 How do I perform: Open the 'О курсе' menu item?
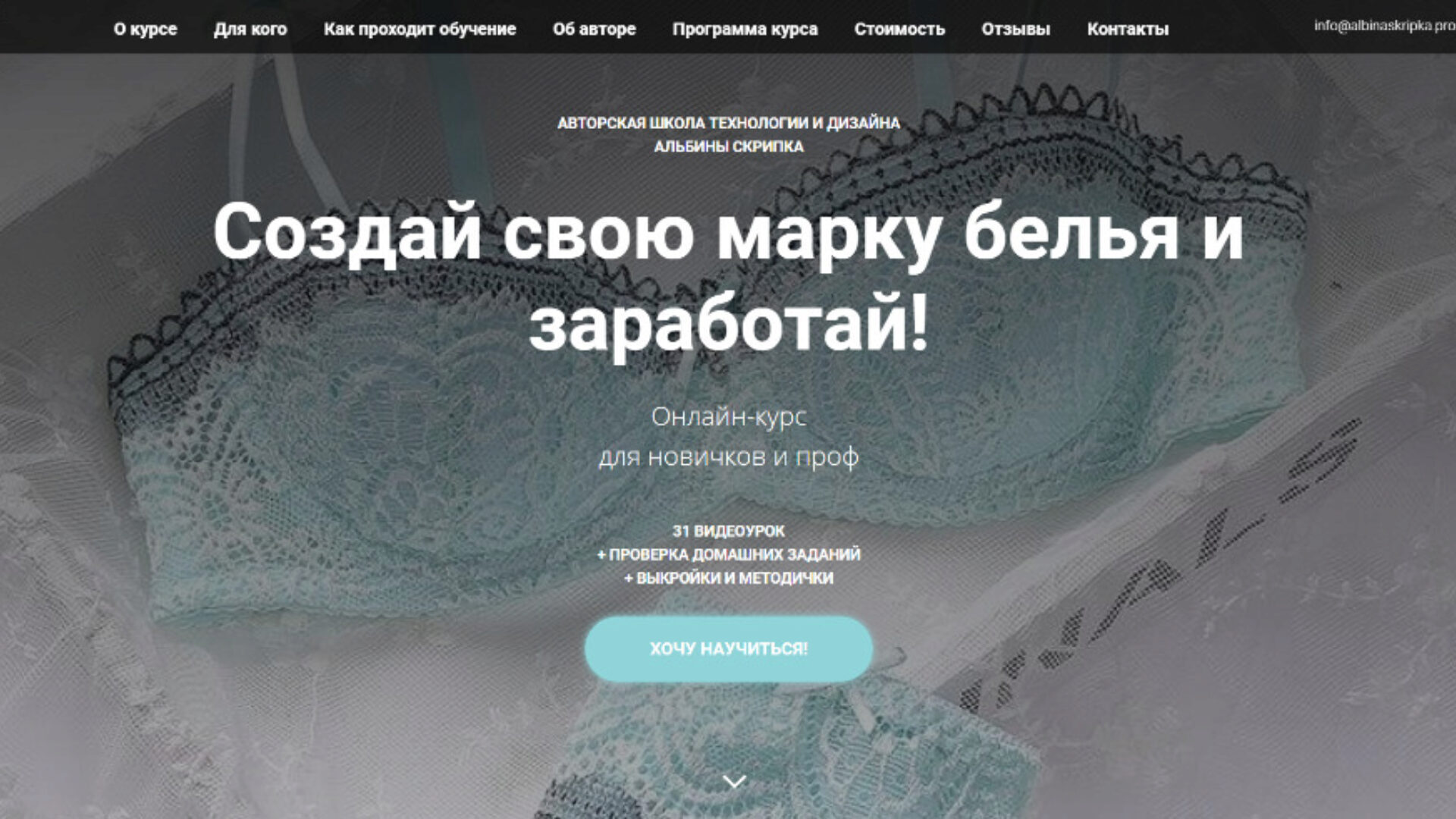[145, 29]
